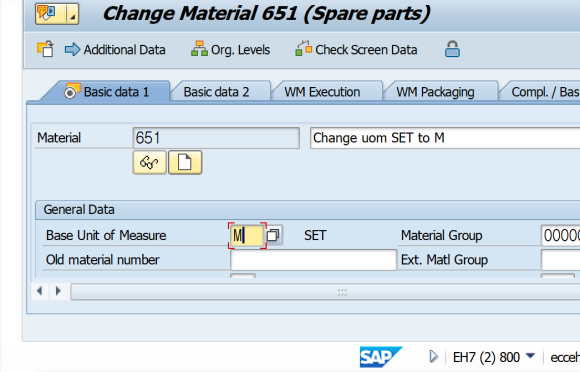Click the Ext. Matl Group field
This screenshot has height=372, width=580.
tap(560, 260)
